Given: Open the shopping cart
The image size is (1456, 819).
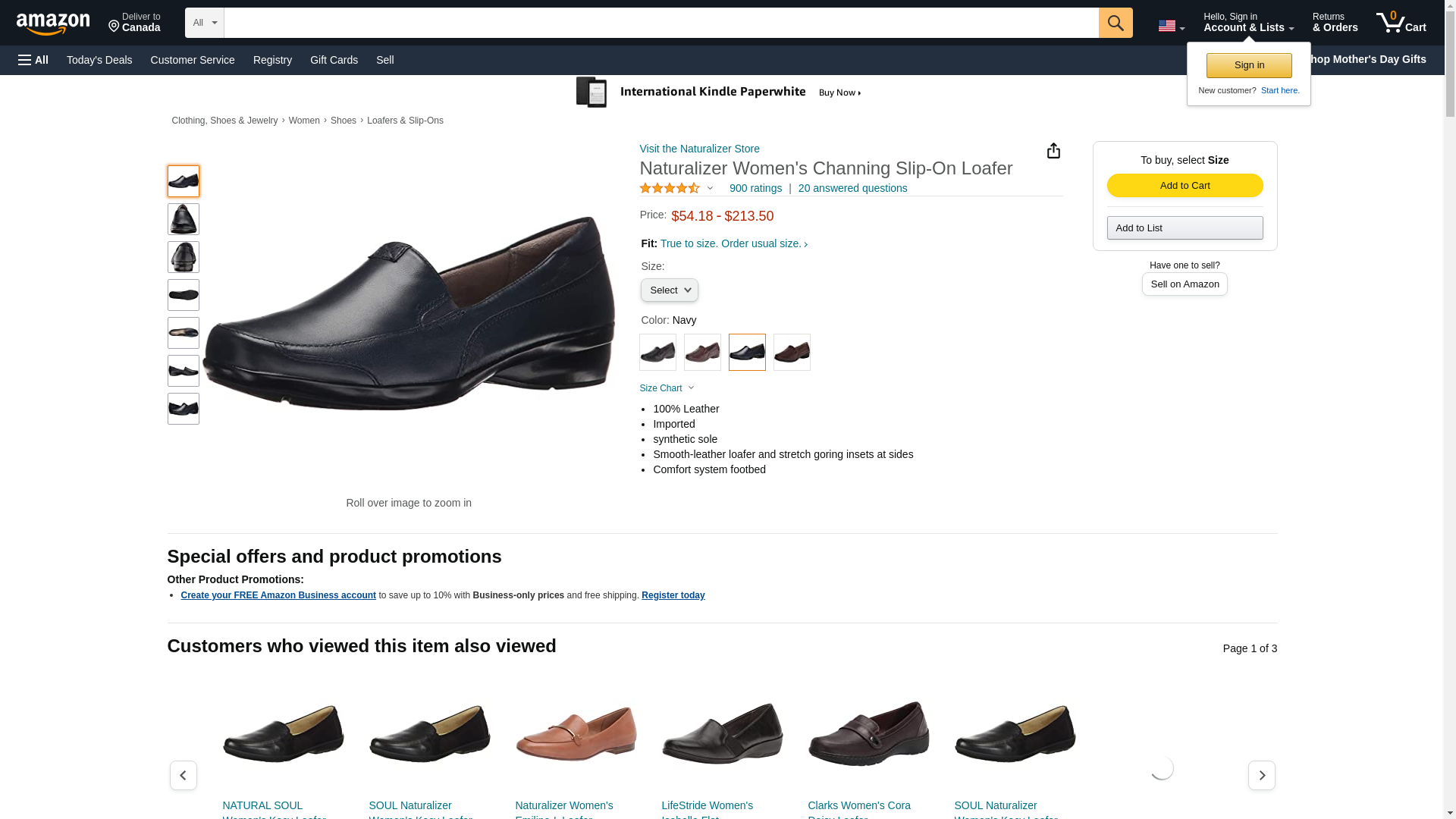Looking at the screenshot, I should tap(1401, 23).
